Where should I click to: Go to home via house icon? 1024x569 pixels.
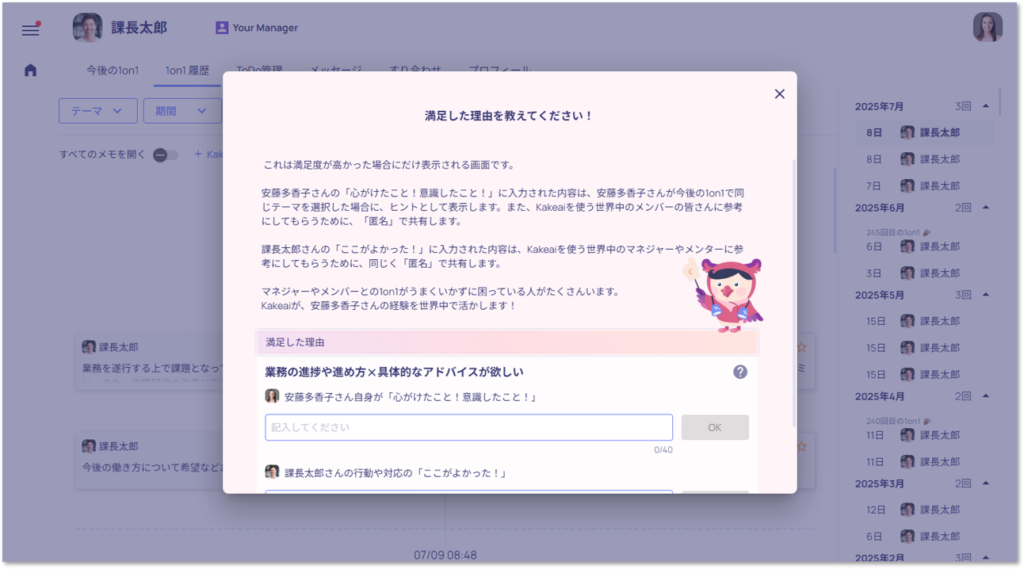pos(31,71)
